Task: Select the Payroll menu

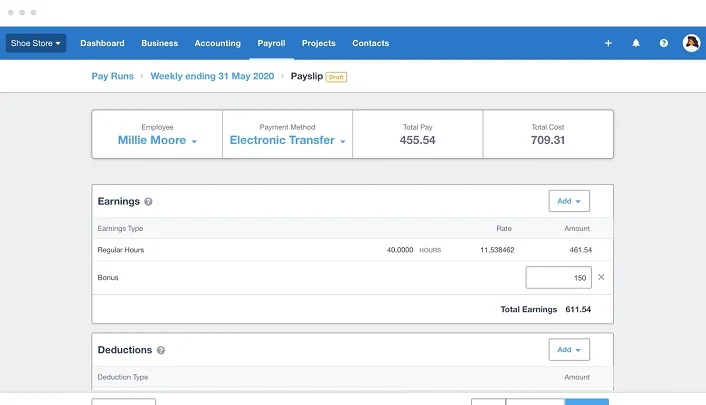Action: 272,43
